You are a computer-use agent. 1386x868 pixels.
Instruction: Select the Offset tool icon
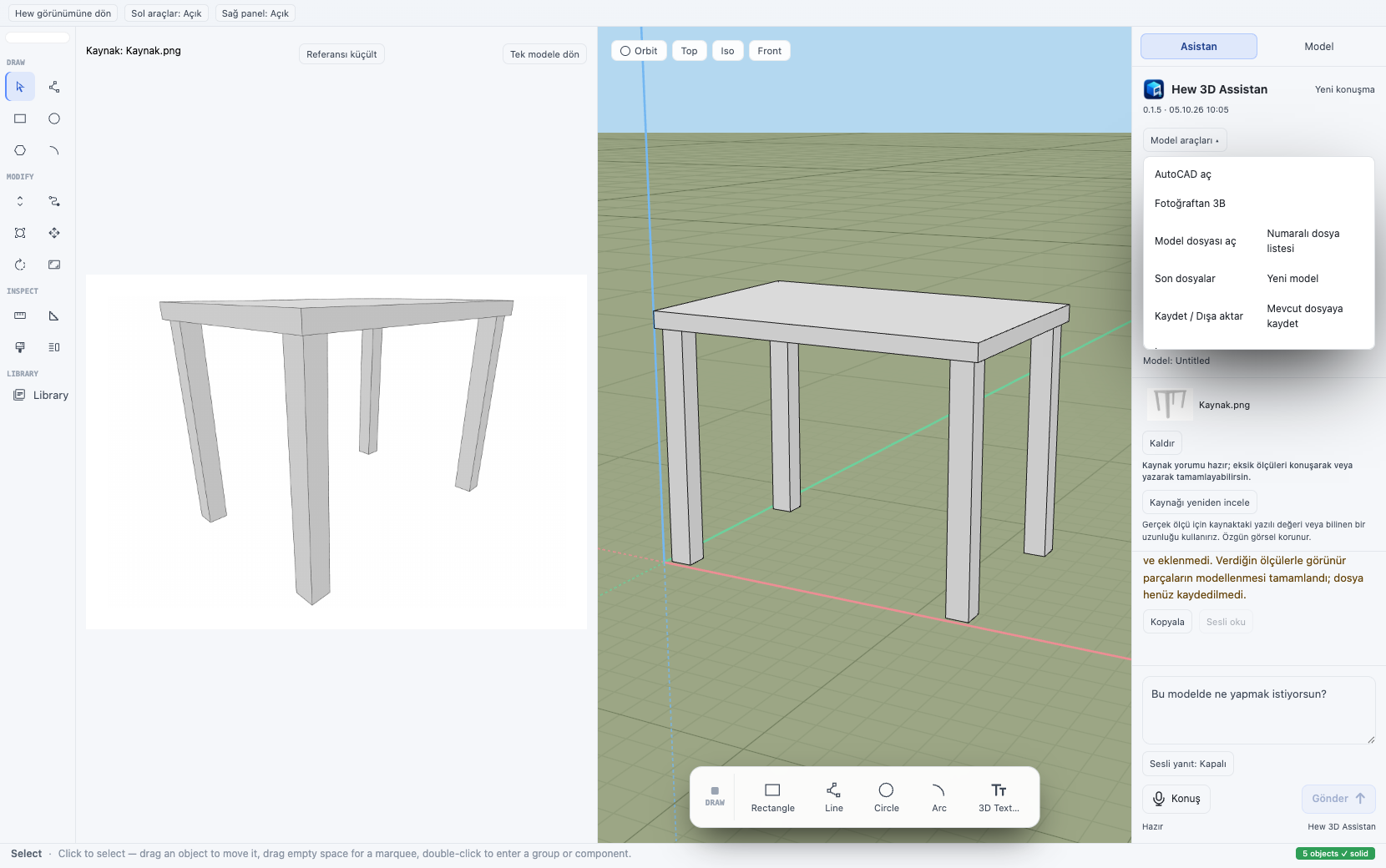point(20,233)
